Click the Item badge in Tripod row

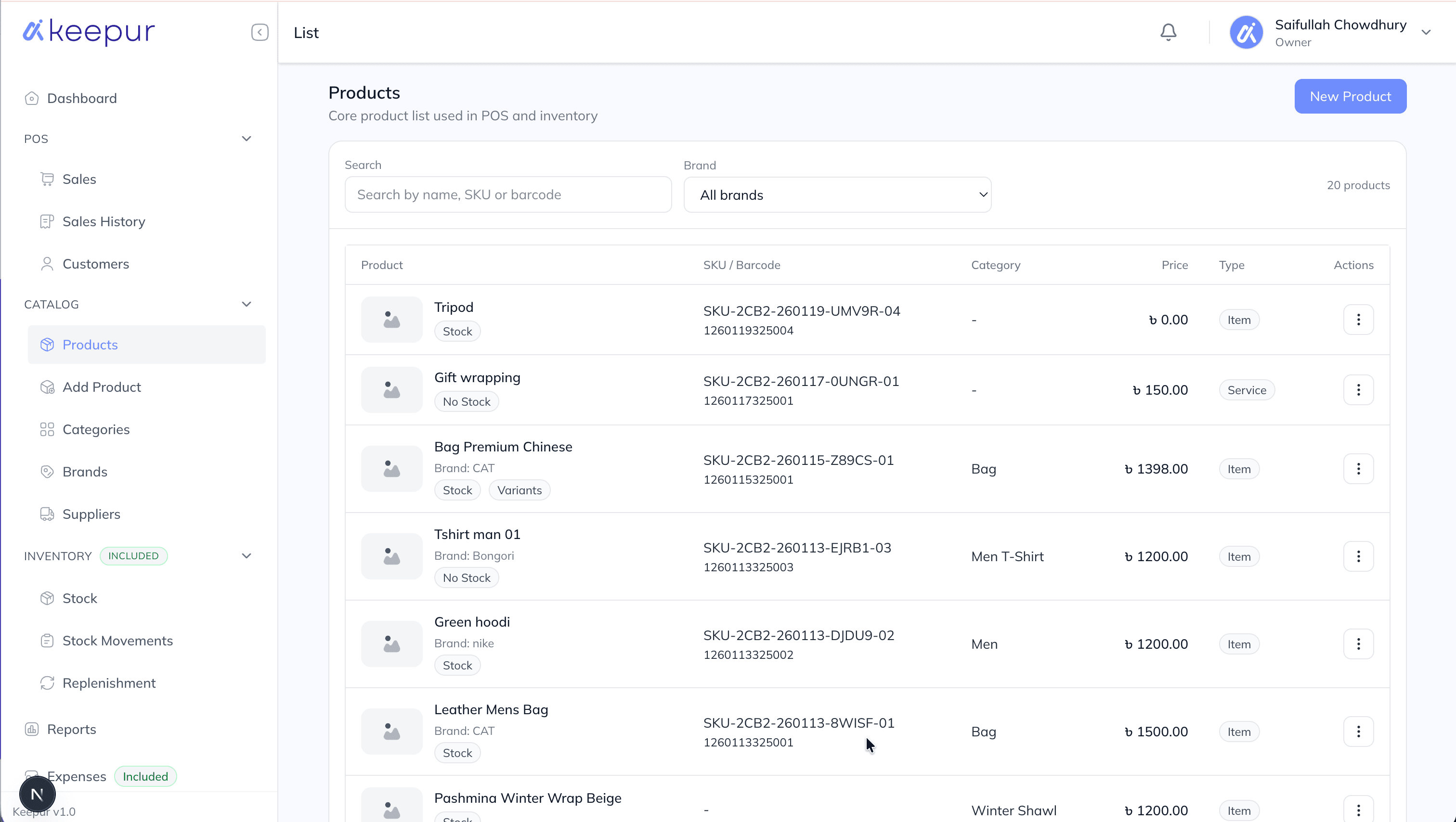pos(1239,321)
